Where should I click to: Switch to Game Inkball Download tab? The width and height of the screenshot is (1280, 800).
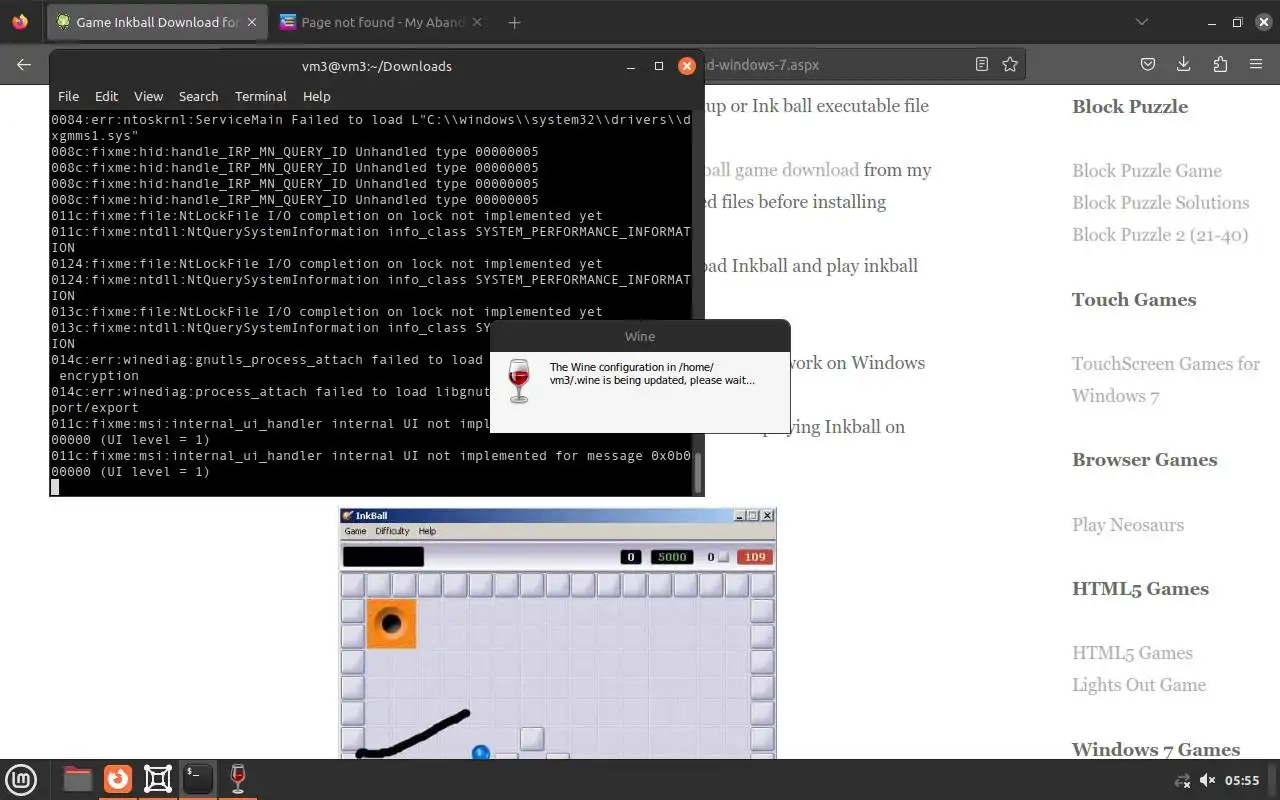158,22
